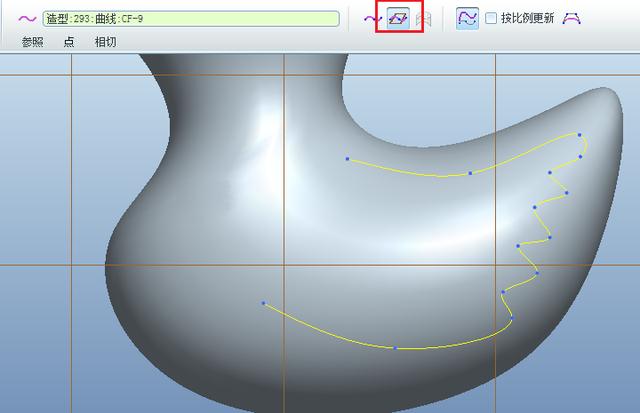This screenshot has height=413, width=640.
Task: Select the free curve type icon
Action: click(x=372, y=19)
